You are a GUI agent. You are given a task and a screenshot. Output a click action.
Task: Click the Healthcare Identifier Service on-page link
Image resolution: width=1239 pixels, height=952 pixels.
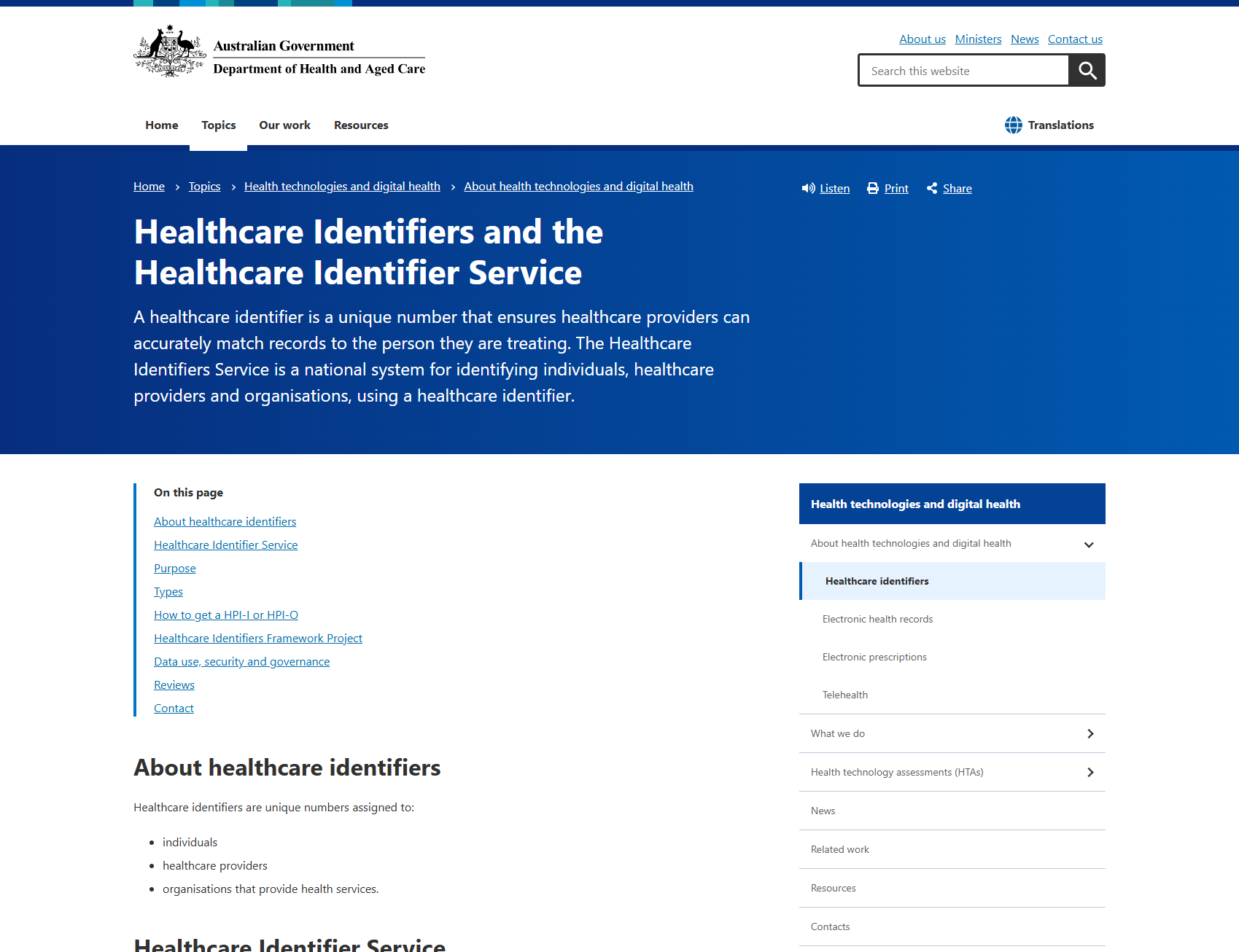(225, 545)
